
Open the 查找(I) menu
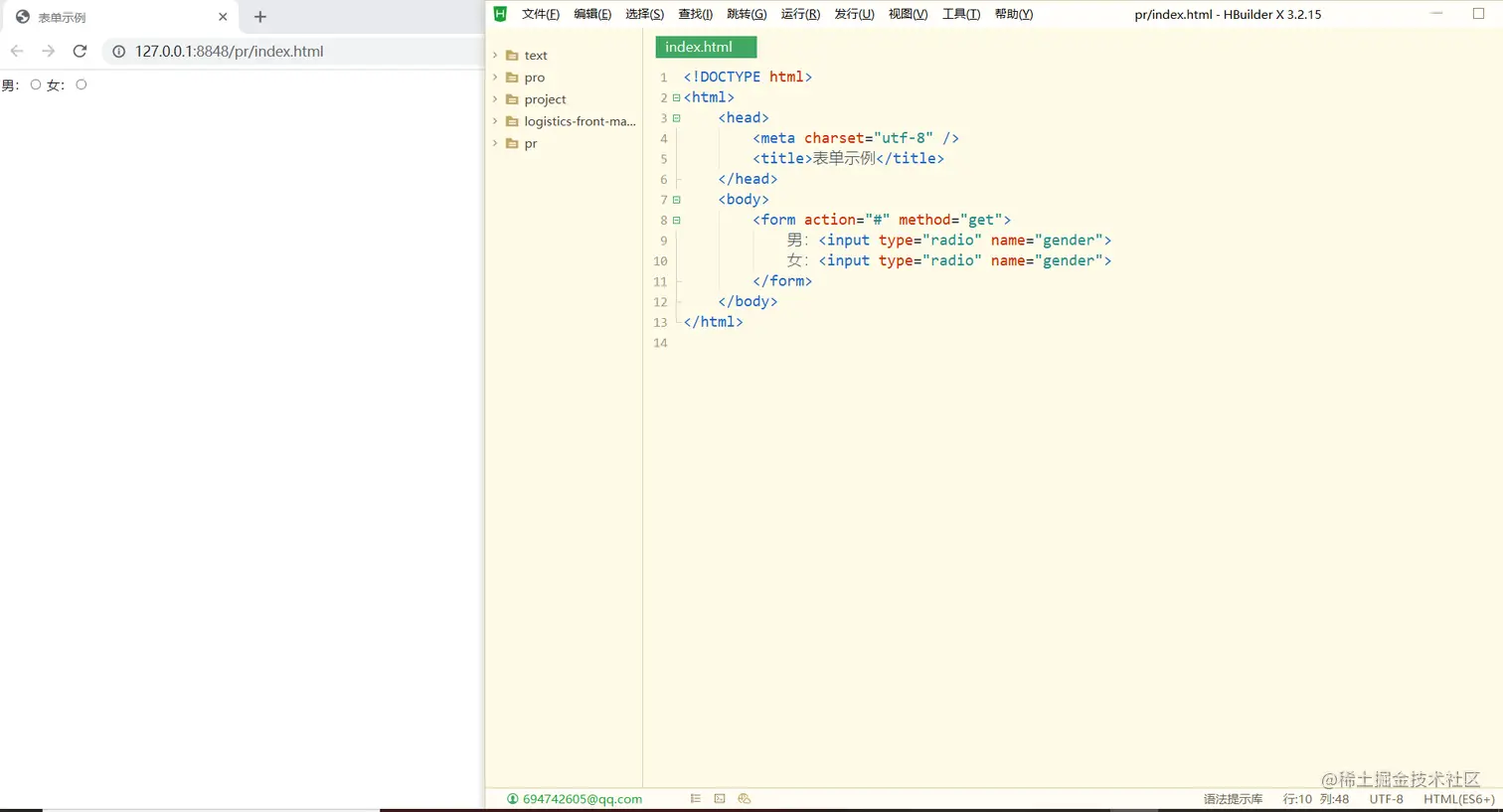click(x=695, y=14)
